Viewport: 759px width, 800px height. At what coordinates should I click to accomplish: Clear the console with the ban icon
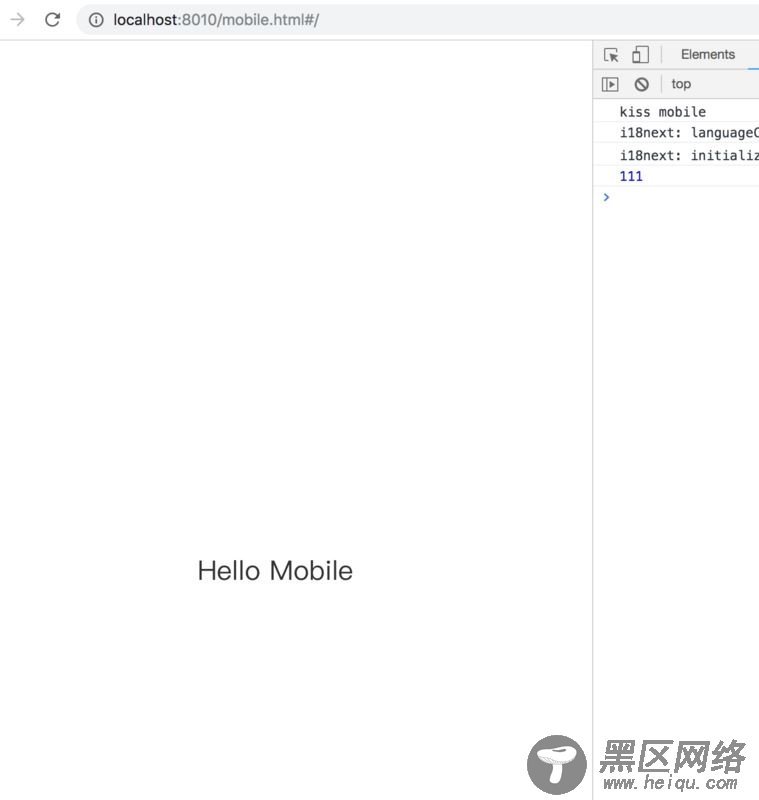(x=642, y=84)
